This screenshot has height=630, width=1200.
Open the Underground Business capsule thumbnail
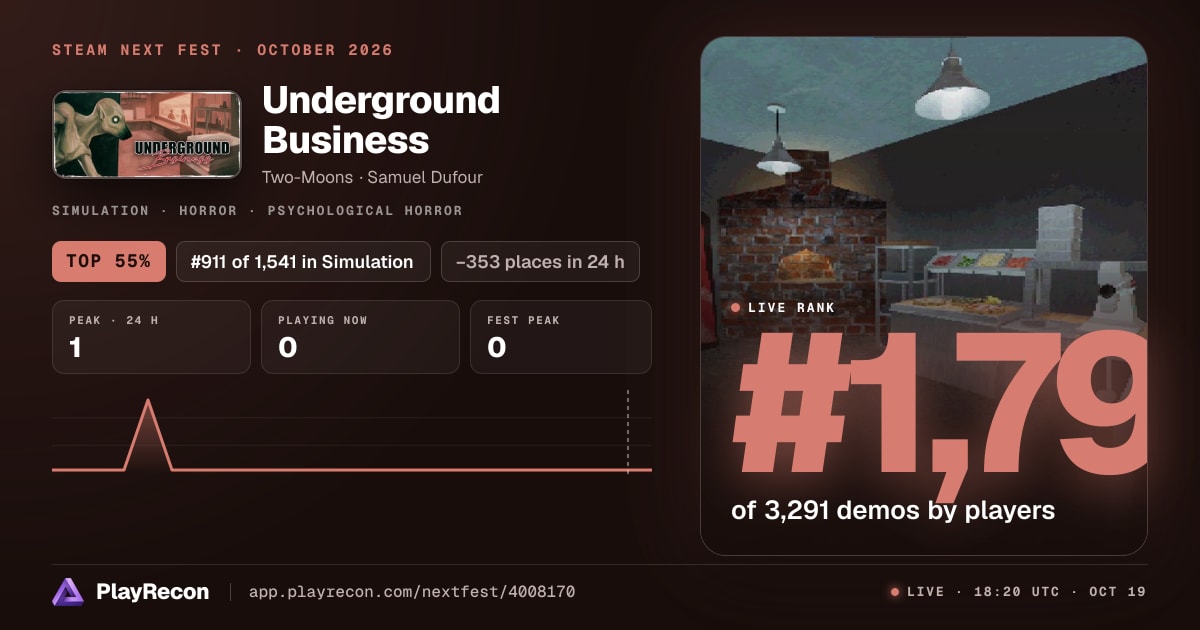click(x=147, y=135)
